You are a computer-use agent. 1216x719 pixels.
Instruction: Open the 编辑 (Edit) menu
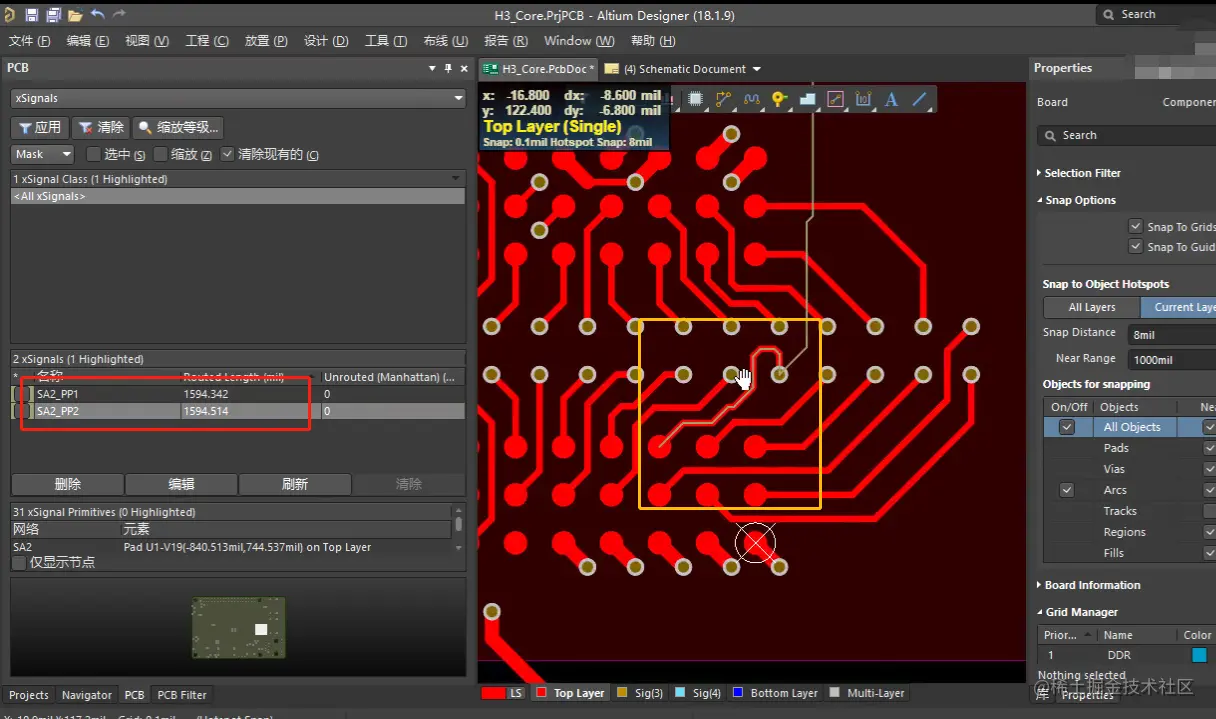click(88, 41)
